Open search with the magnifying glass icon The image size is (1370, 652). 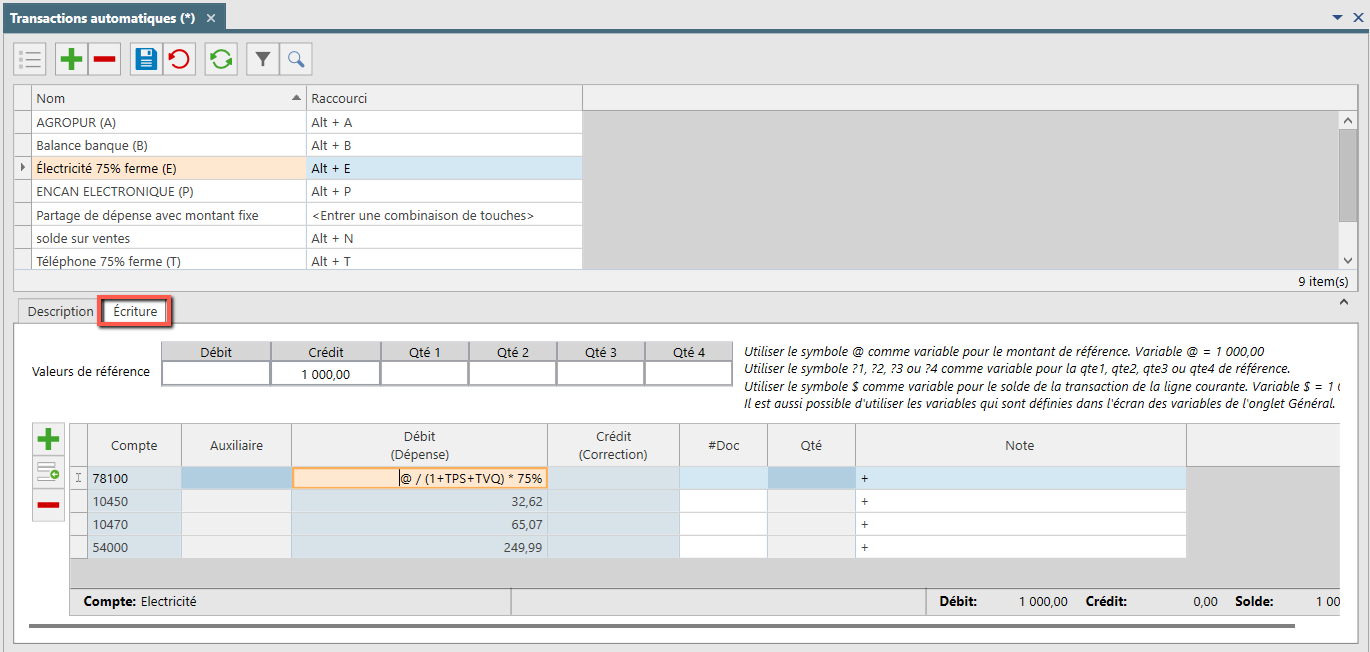[296, 60]
